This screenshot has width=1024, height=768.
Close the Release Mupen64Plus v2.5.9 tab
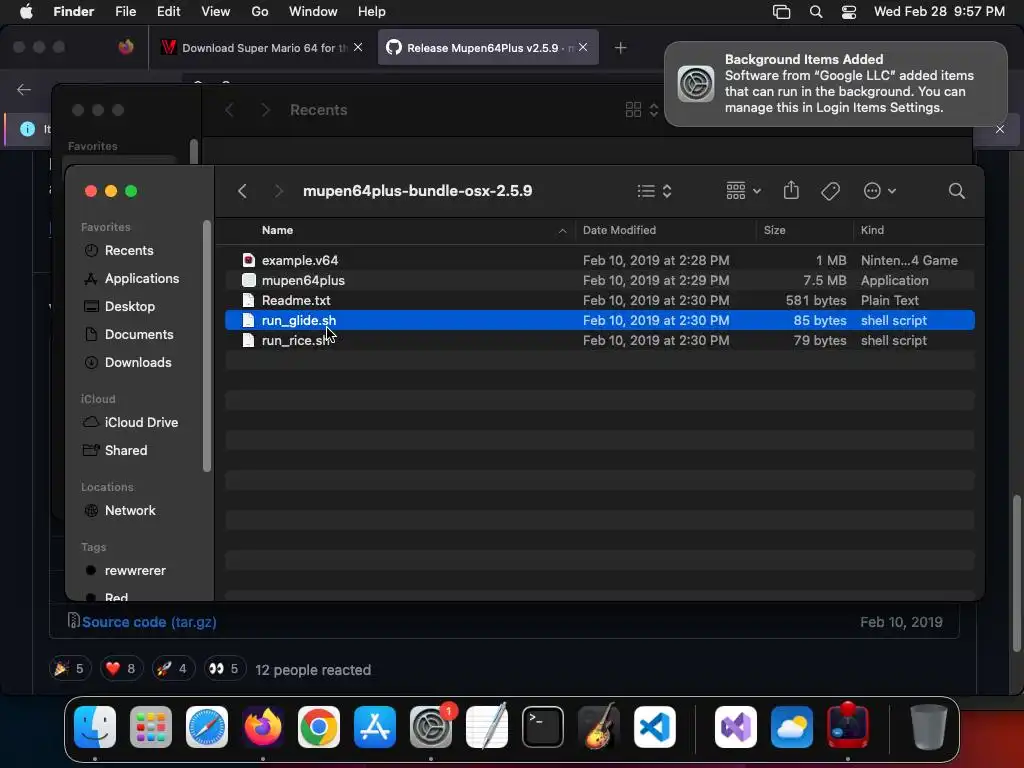coord(583,47)
